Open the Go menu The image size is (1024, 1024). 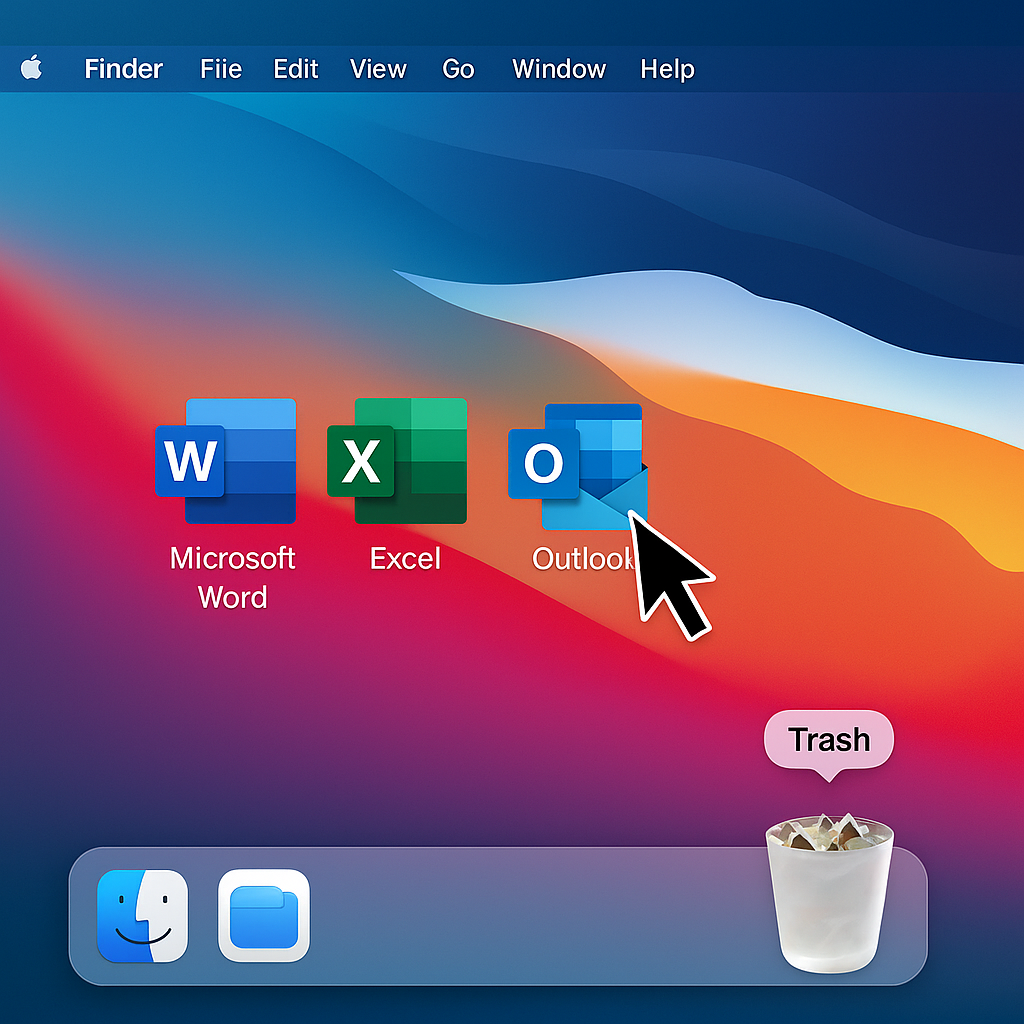[458, 69]
